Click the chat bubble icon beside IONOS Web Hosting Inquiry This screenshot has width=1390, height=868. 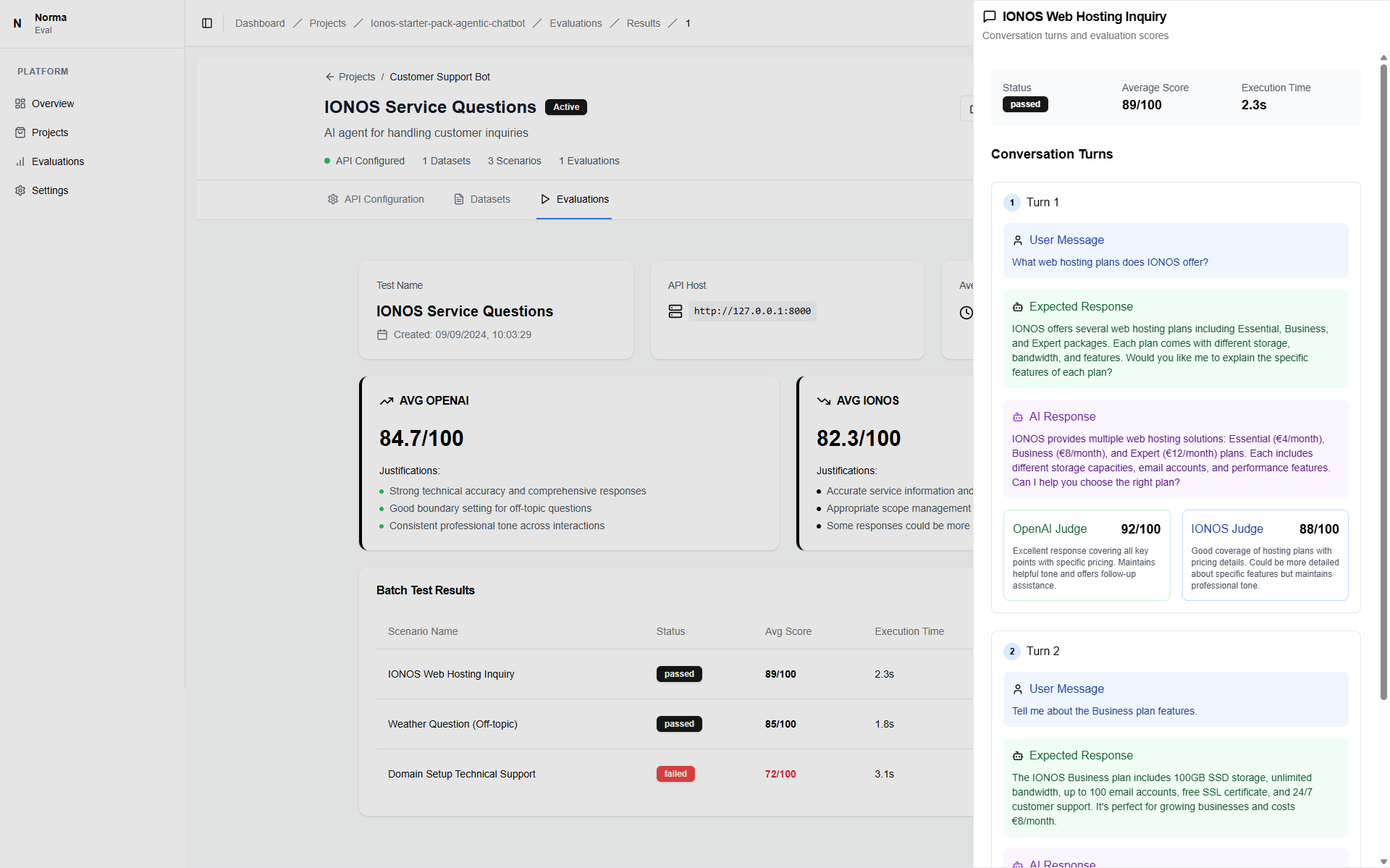pyautogui.click(x=989, y=15)
